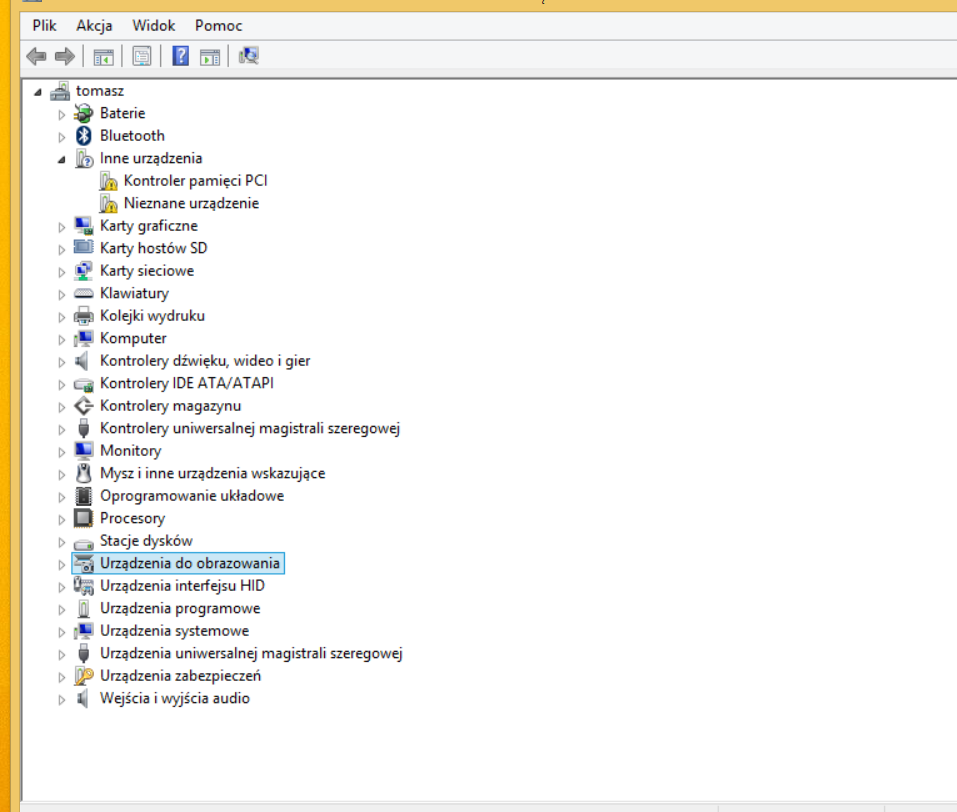The image size is (957, 812).
Task: Click the scan for hardware changes icon
Action: (249, 56)
